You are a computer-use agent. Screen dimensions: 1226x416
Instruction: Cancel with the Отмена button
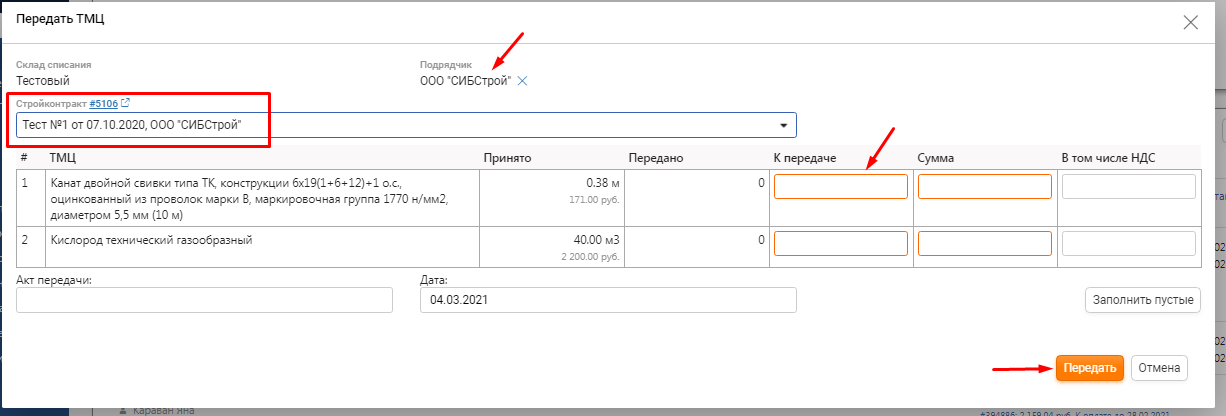[x=1159, y=368]
